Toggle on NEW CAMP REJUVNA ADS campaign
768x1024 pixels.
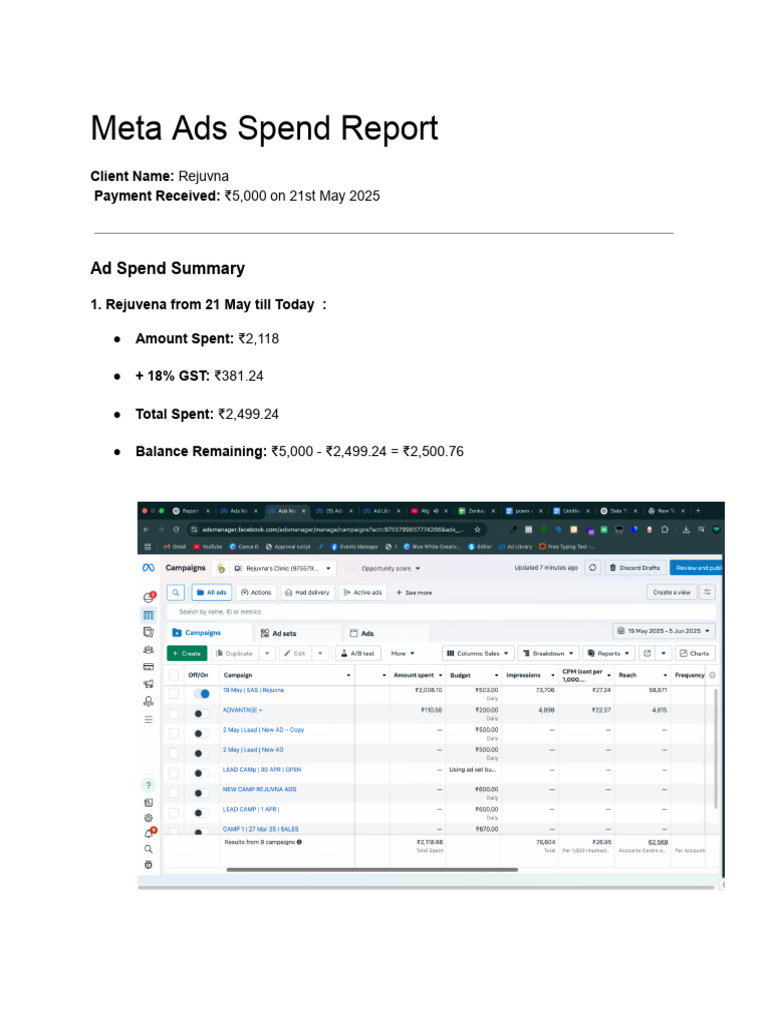[x=202, y=793]
